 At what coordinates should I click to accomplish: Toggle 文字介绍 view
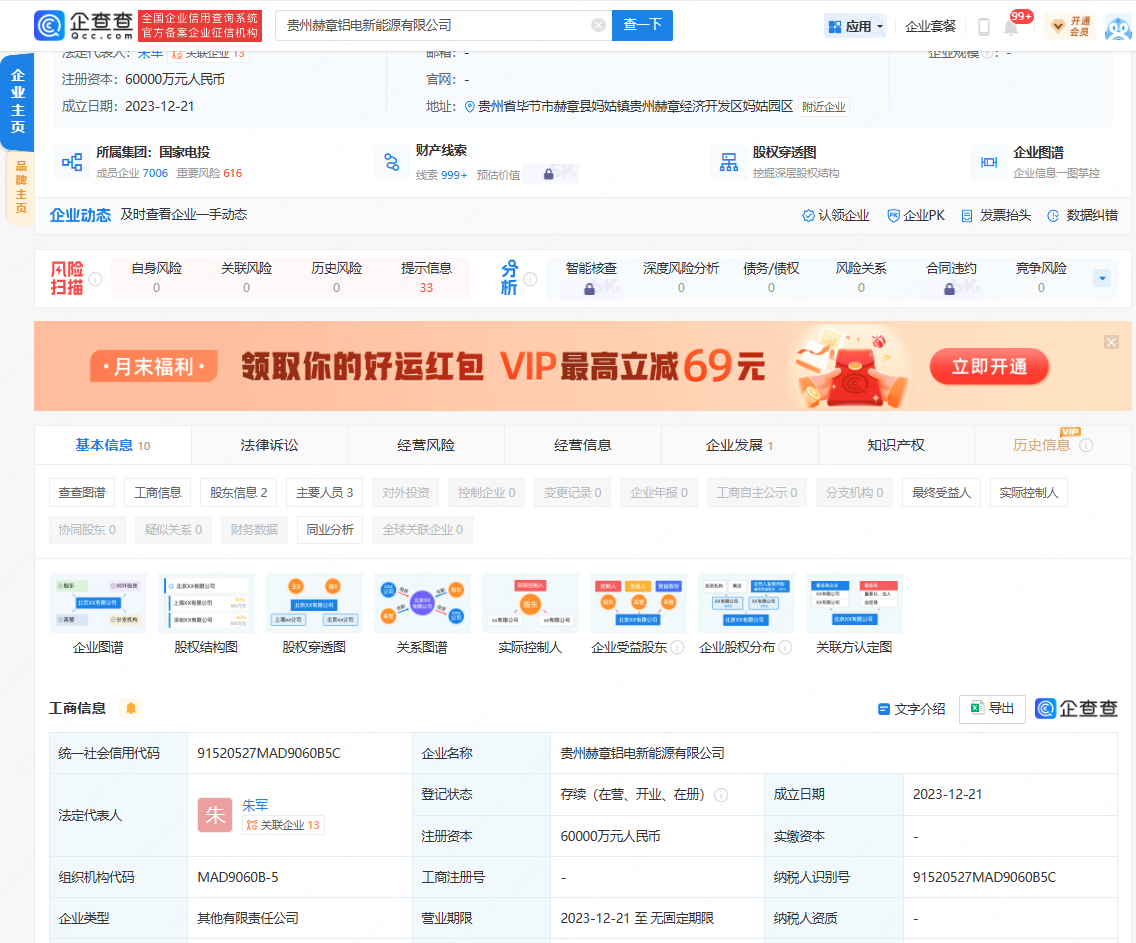911,708
